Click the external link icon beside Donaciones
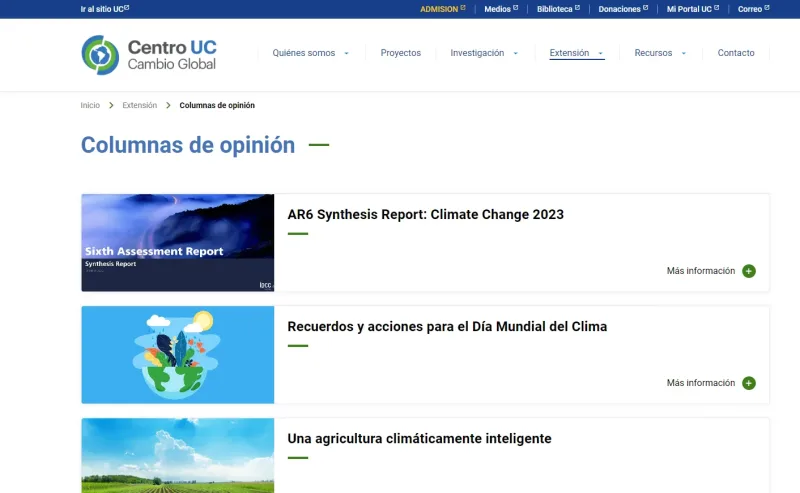This screenshot has width=800, height=493. (645, 8)
